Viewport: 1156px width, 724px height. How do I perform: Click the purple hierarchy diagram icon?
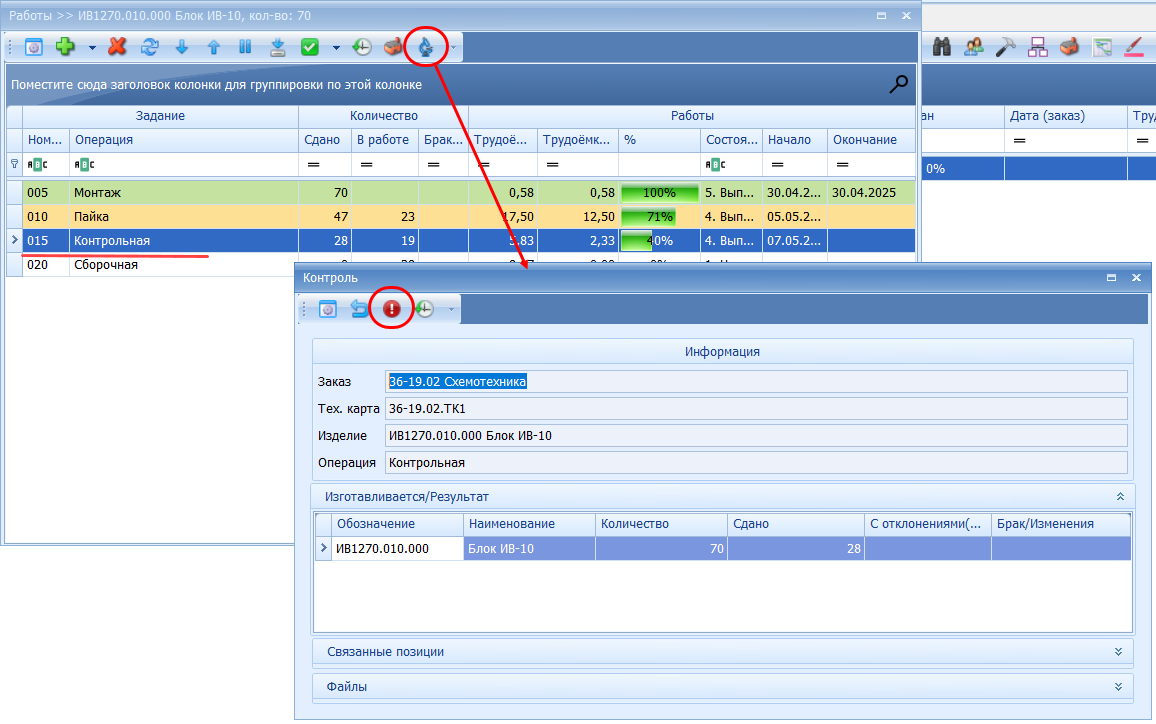click(1038, 47)
